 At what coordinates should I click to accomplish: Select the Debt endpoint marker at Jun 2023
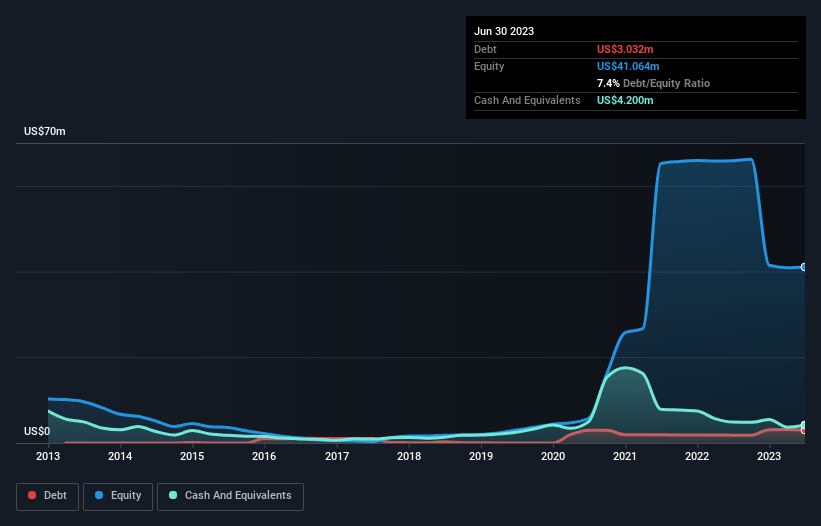(804, 430)
